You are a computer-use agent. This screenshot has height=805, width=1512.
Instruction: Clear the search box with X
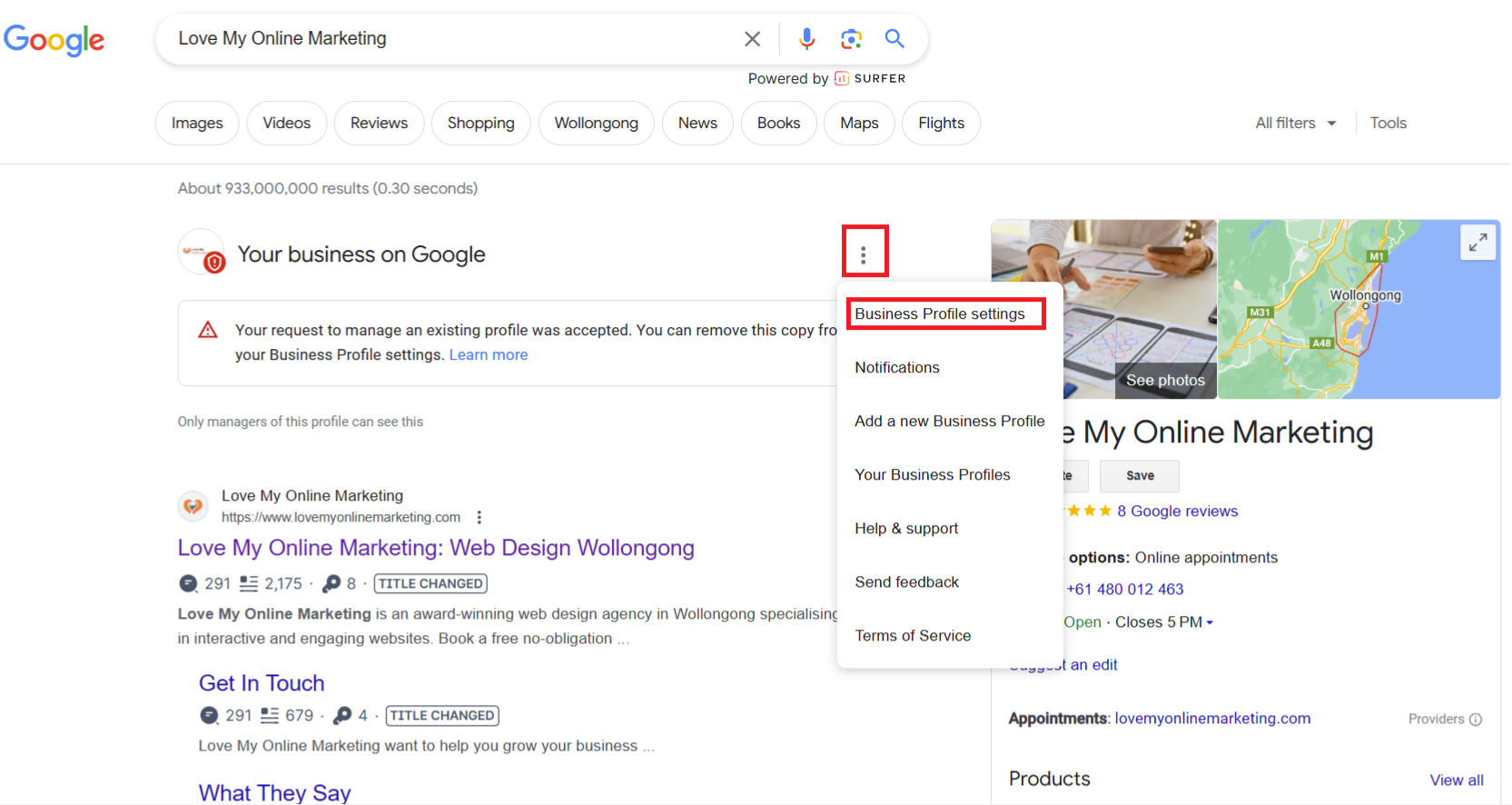click(752, 39)
